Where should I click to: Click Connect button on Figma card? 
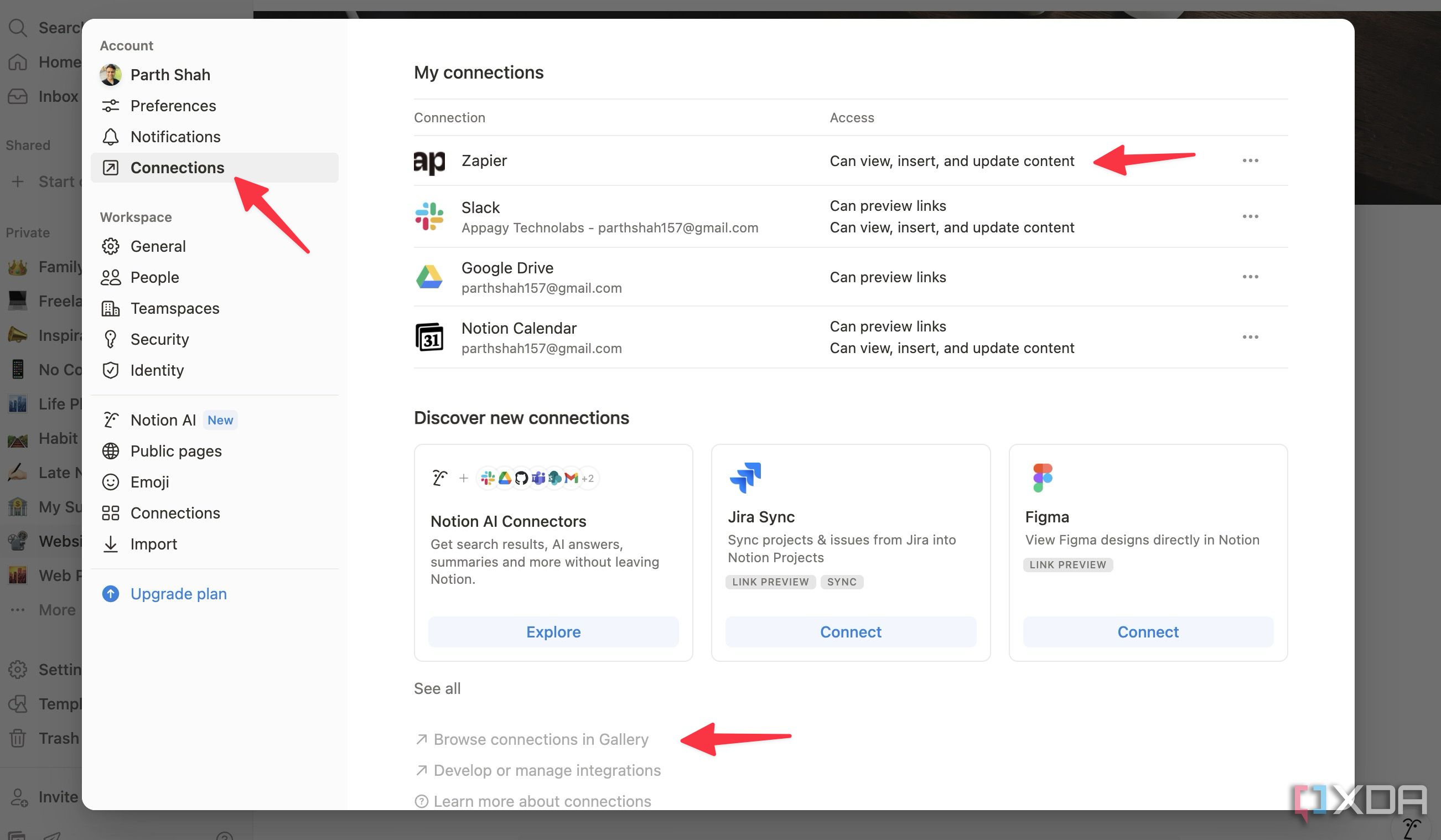coord(1148,632)
